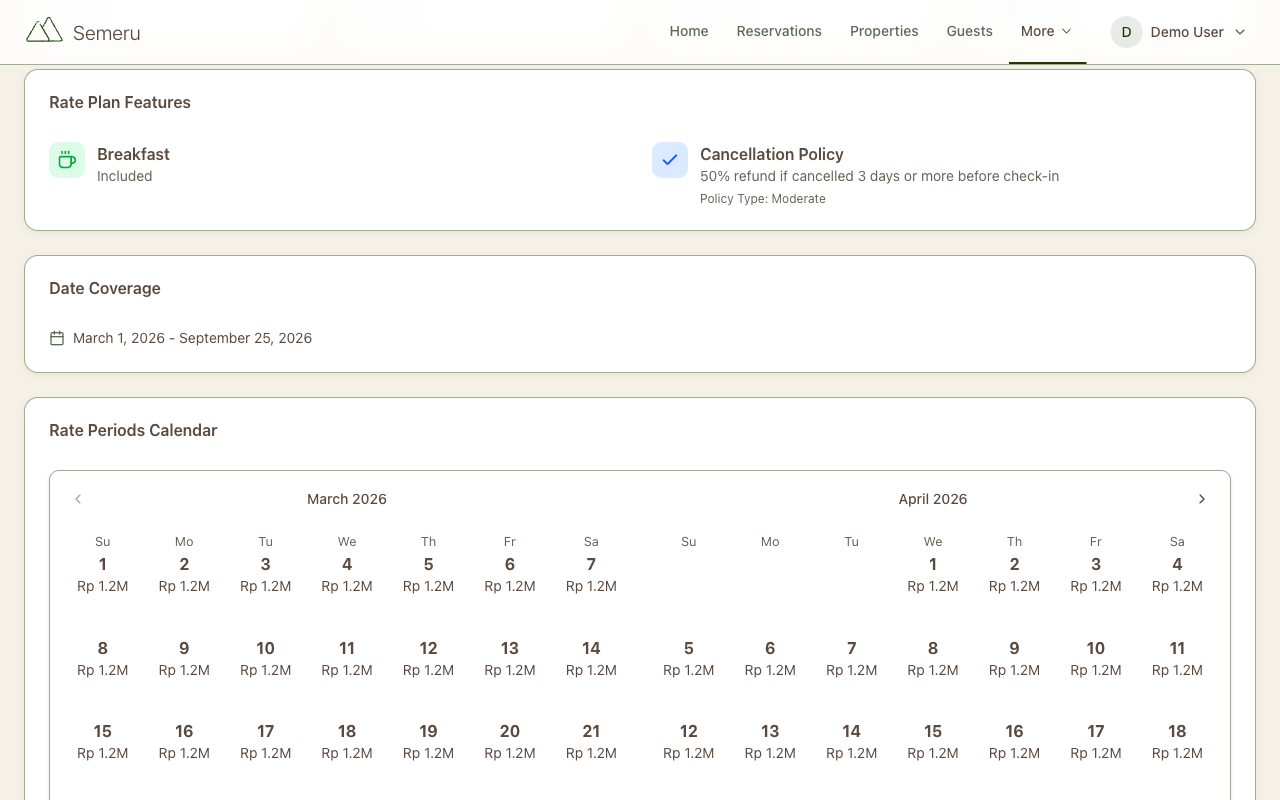
Task: Pick April 7 date cell
Action: click(x=851, y=659)
